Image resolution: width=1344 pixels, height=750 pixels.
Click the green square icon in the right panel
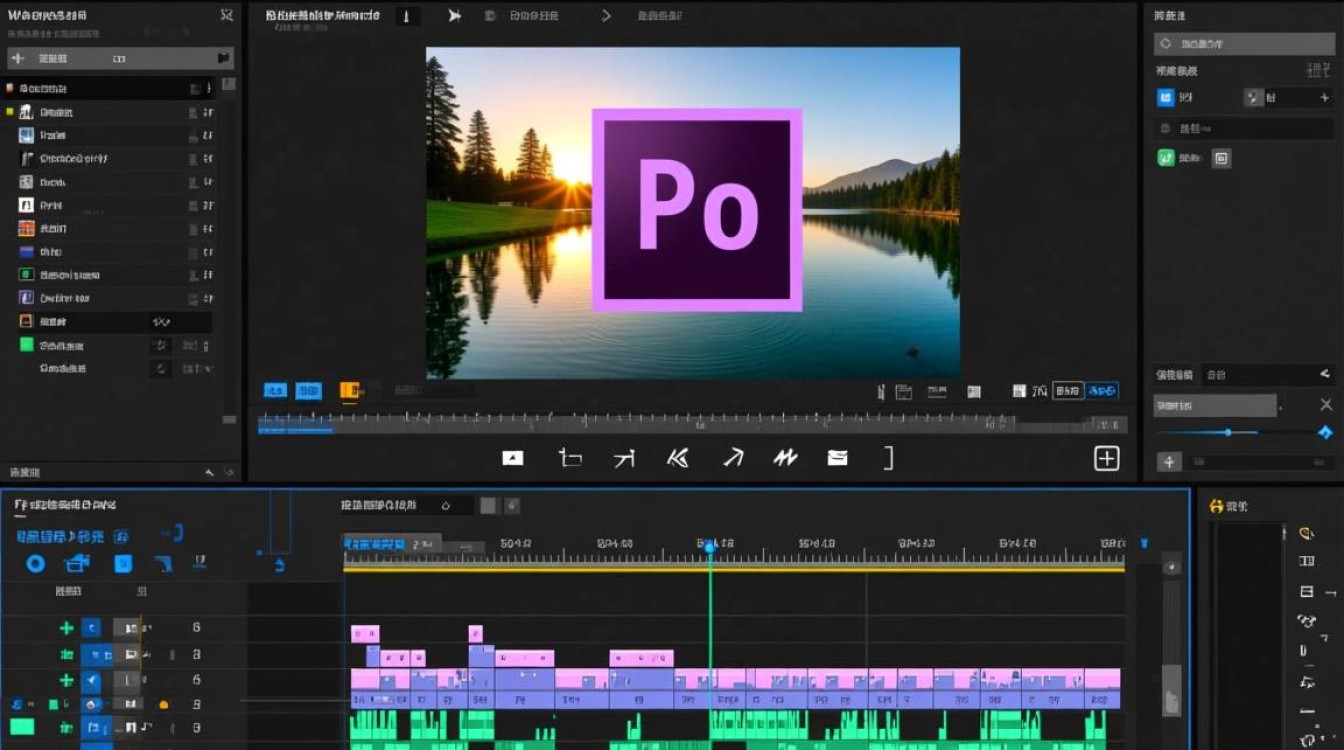(1165, 157)
